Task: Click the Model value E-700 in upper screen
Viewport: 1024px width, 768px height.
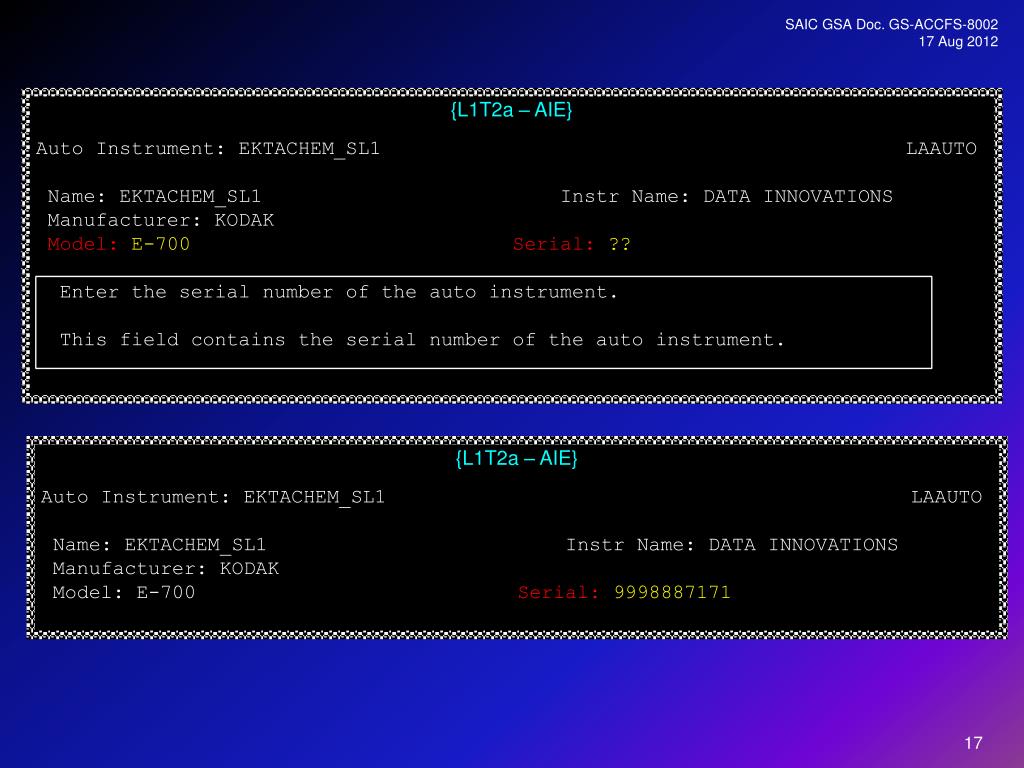Action: [x=161, y=244]
